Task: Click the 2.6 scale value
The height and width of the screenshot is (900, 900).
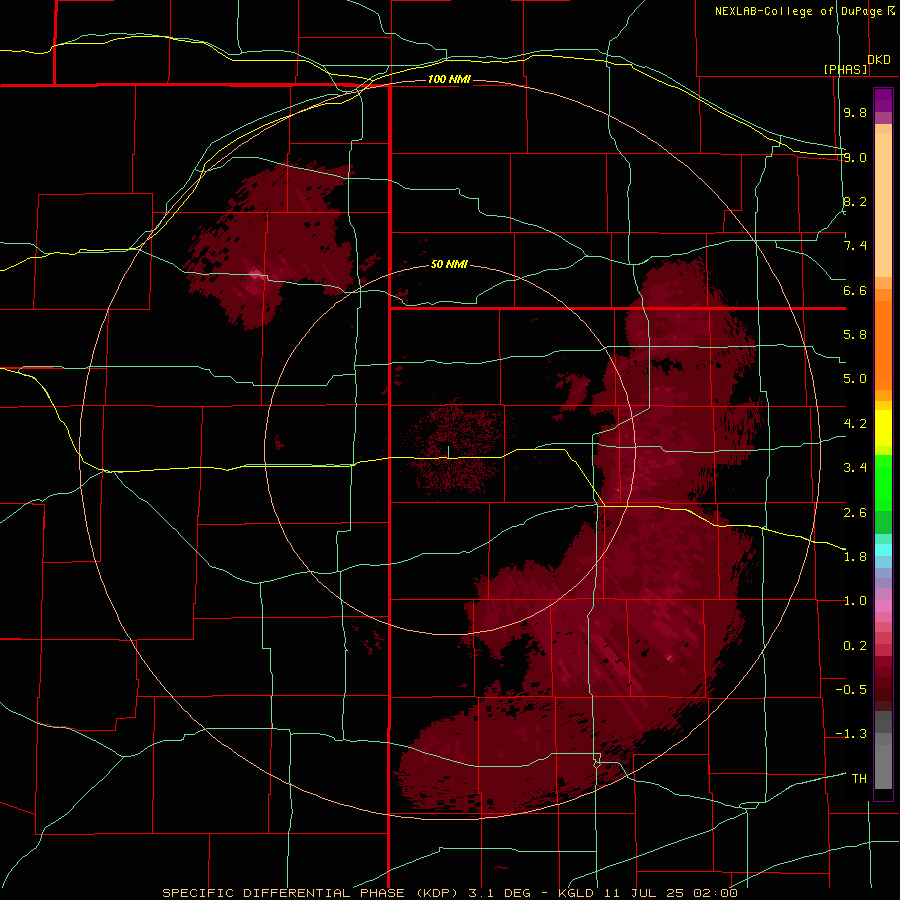Action: tap(855, 513)
